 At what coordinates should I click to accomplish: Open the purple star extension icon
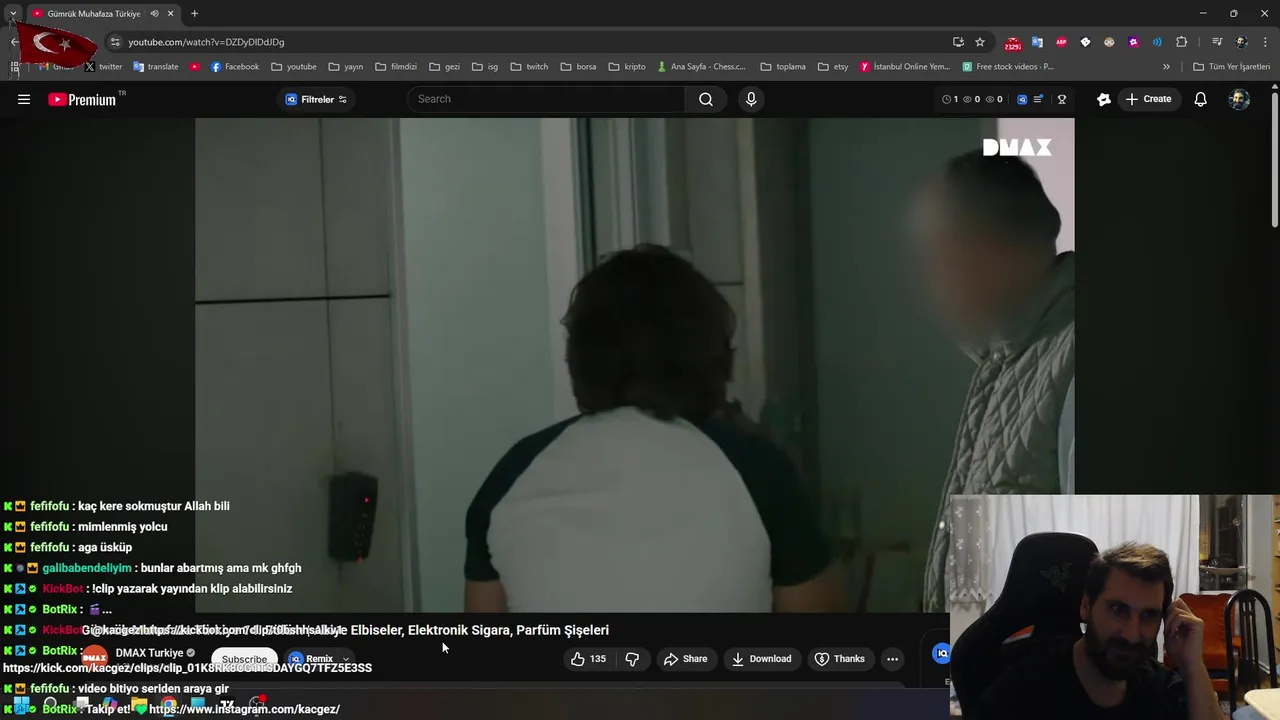(1133, 42)
